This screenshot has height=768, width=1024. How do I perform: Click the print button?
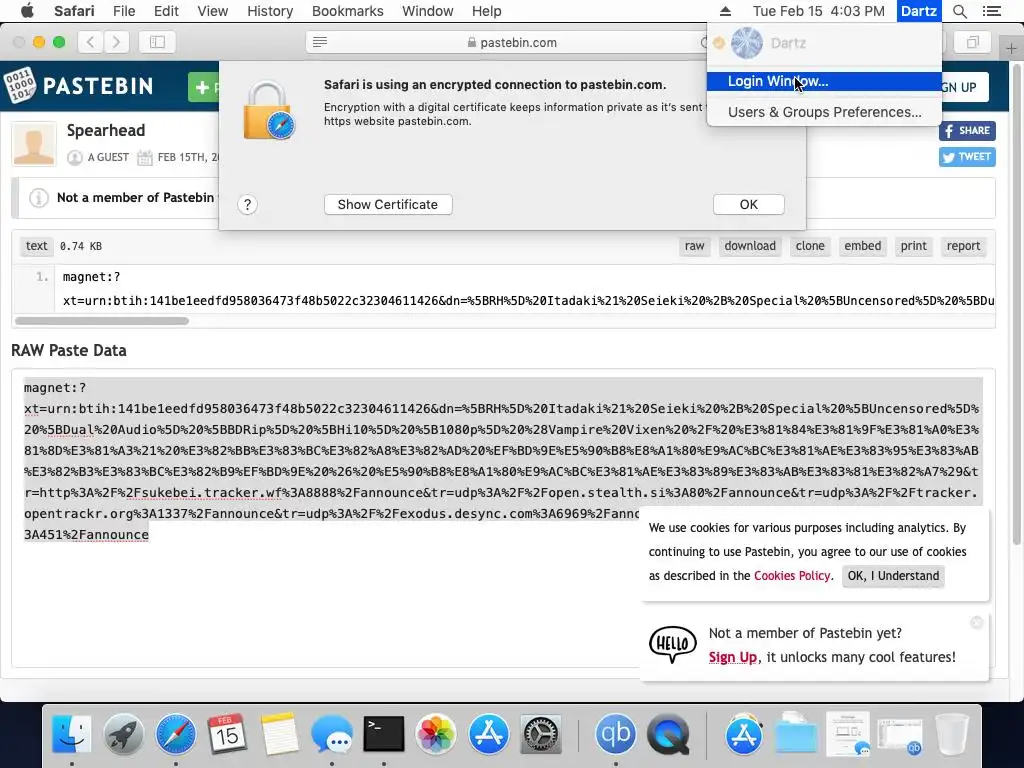pyautogui.click(x=913, y=246)
